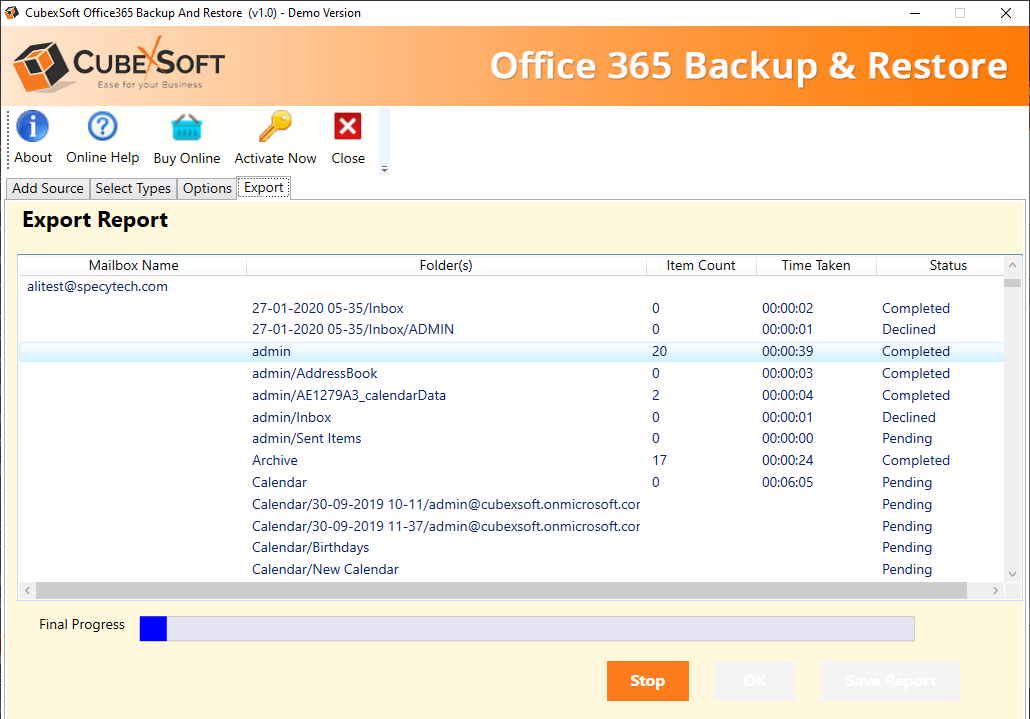Click the Buy Online basket icon
The image size is (1030, 719).
[x=187, y=127]
